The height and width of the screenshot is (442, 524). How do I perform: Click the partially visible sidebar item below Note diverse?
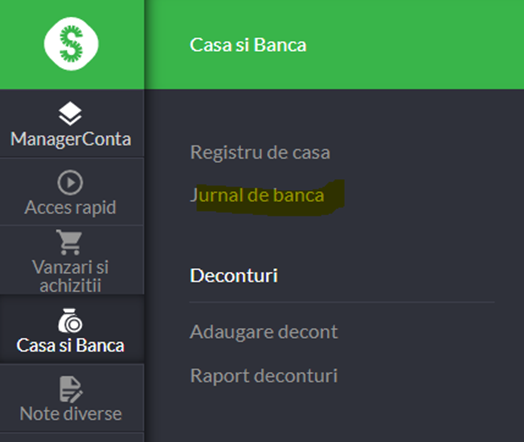coord(72,437)
